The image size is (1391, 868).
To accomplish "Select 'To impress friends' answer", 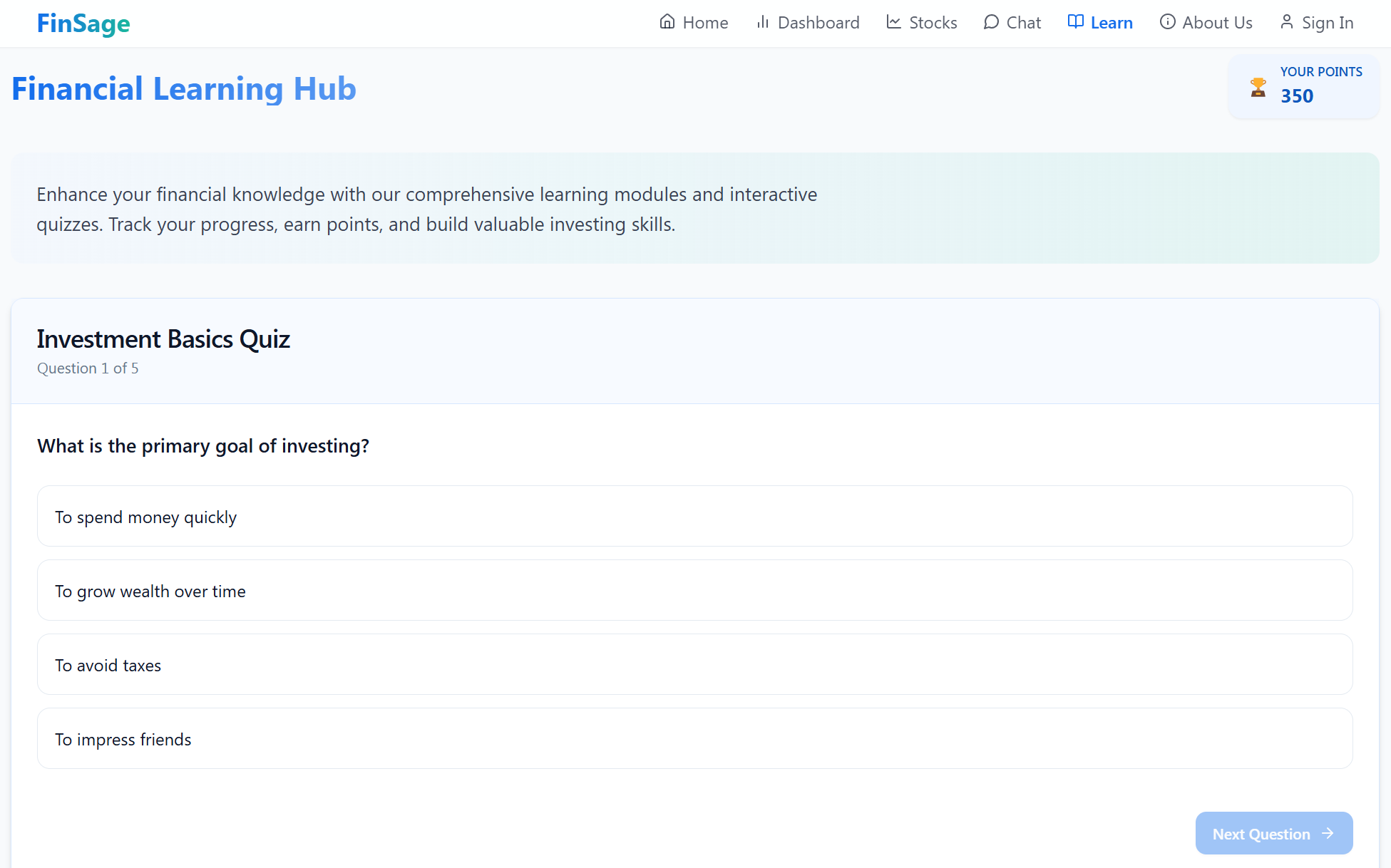I will click(694, 739).
